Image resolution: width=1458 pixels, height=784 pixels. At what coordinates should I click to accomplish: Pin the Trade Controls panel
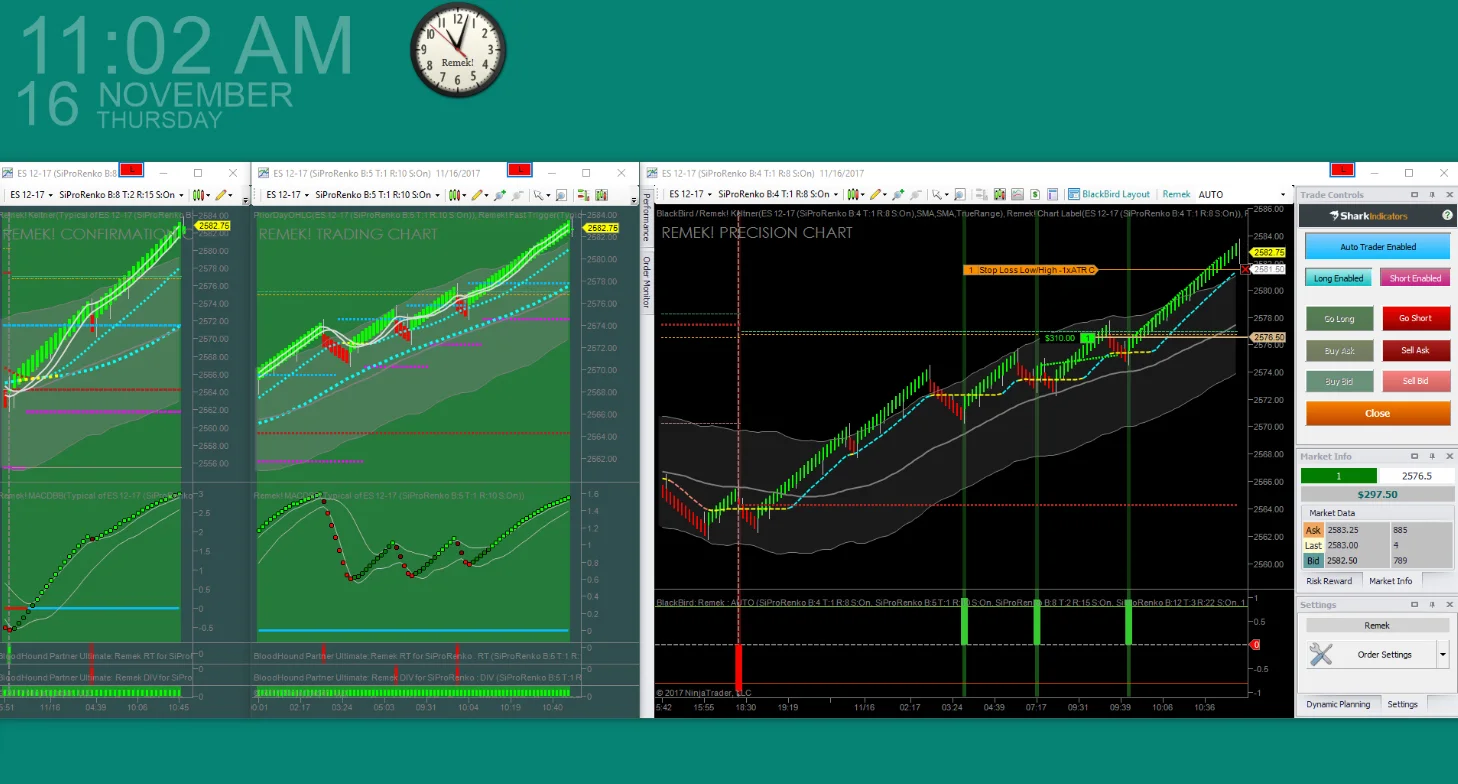[x=1432, y=195]
